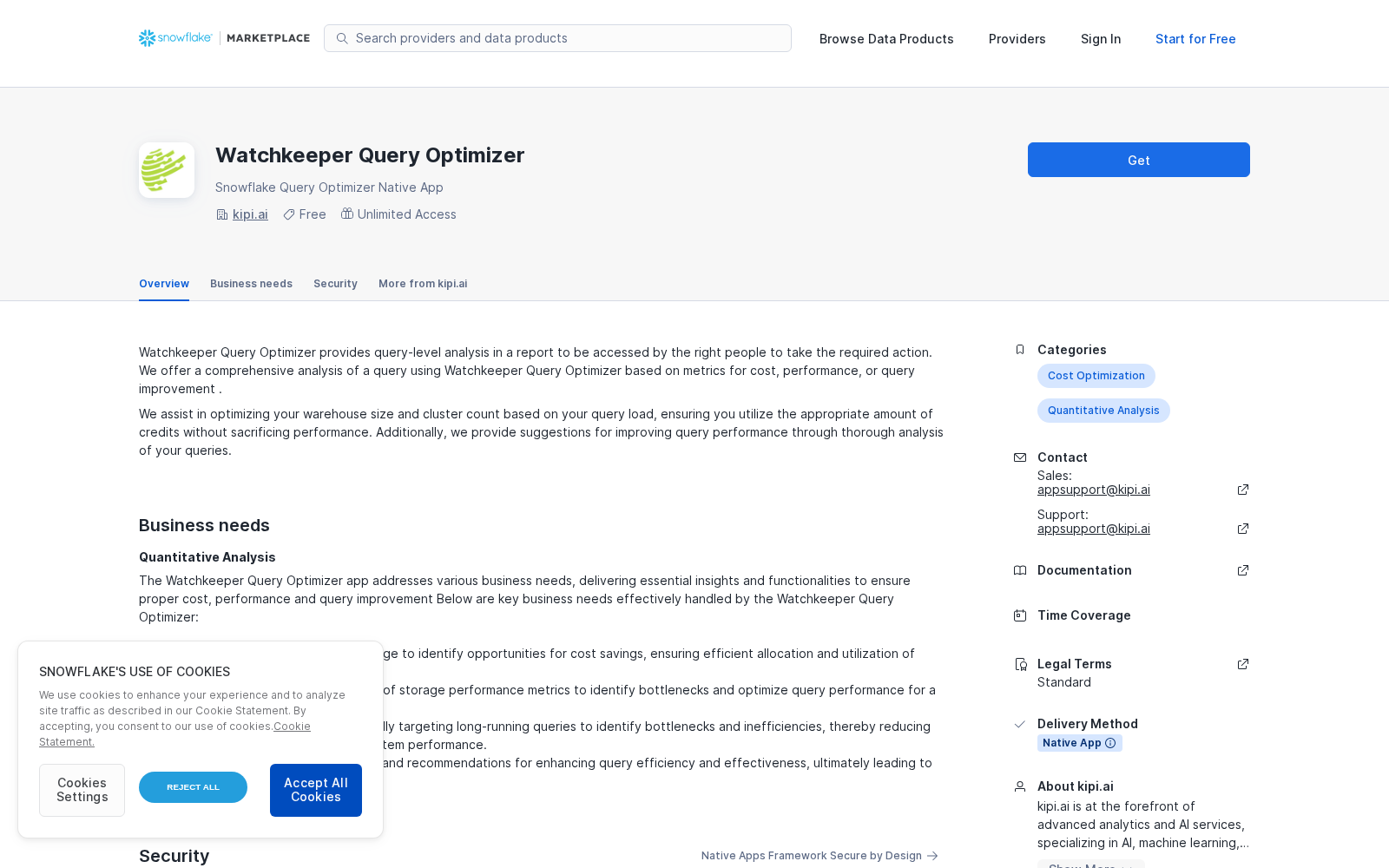
Task: Open the Documentation external link icon
Action: [1243, 570]
